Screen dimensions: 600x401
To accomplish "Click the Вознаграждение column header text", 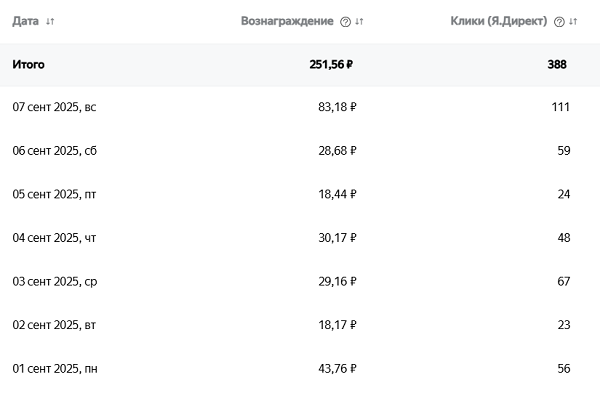I will [287, 21].
